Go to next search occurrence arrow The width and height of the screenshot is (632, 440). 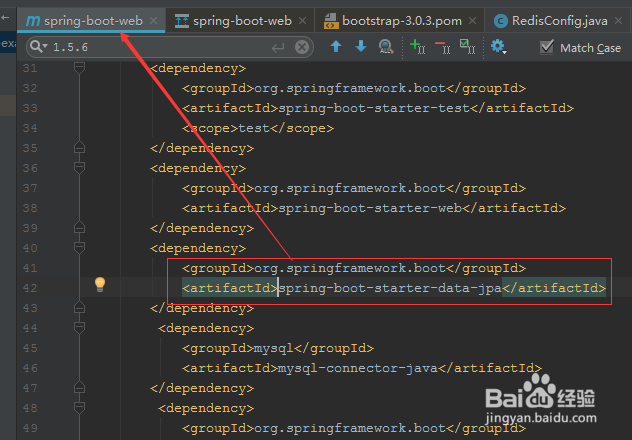point(361,46)
